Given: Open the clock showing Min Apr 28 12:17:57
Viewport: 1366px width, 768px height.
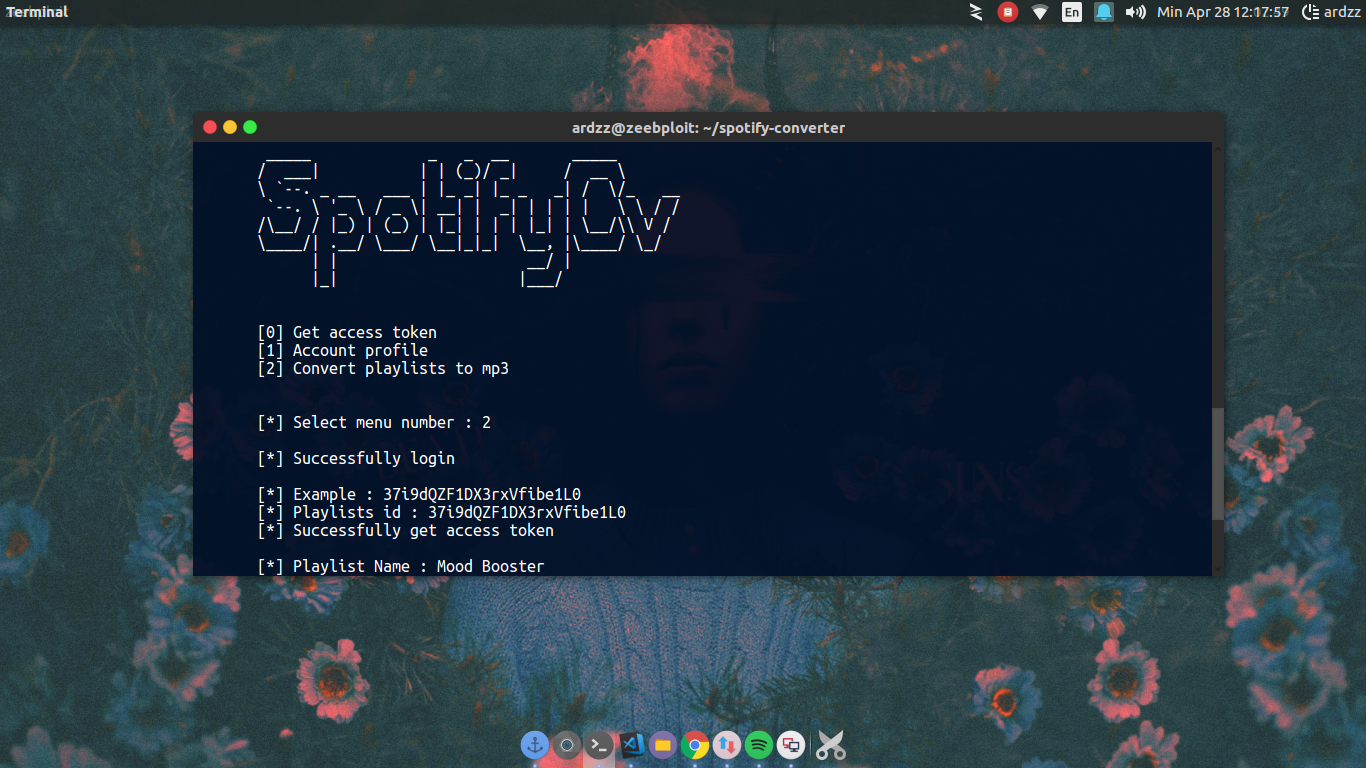Looking at the screenshot, I should [1223, 12].
